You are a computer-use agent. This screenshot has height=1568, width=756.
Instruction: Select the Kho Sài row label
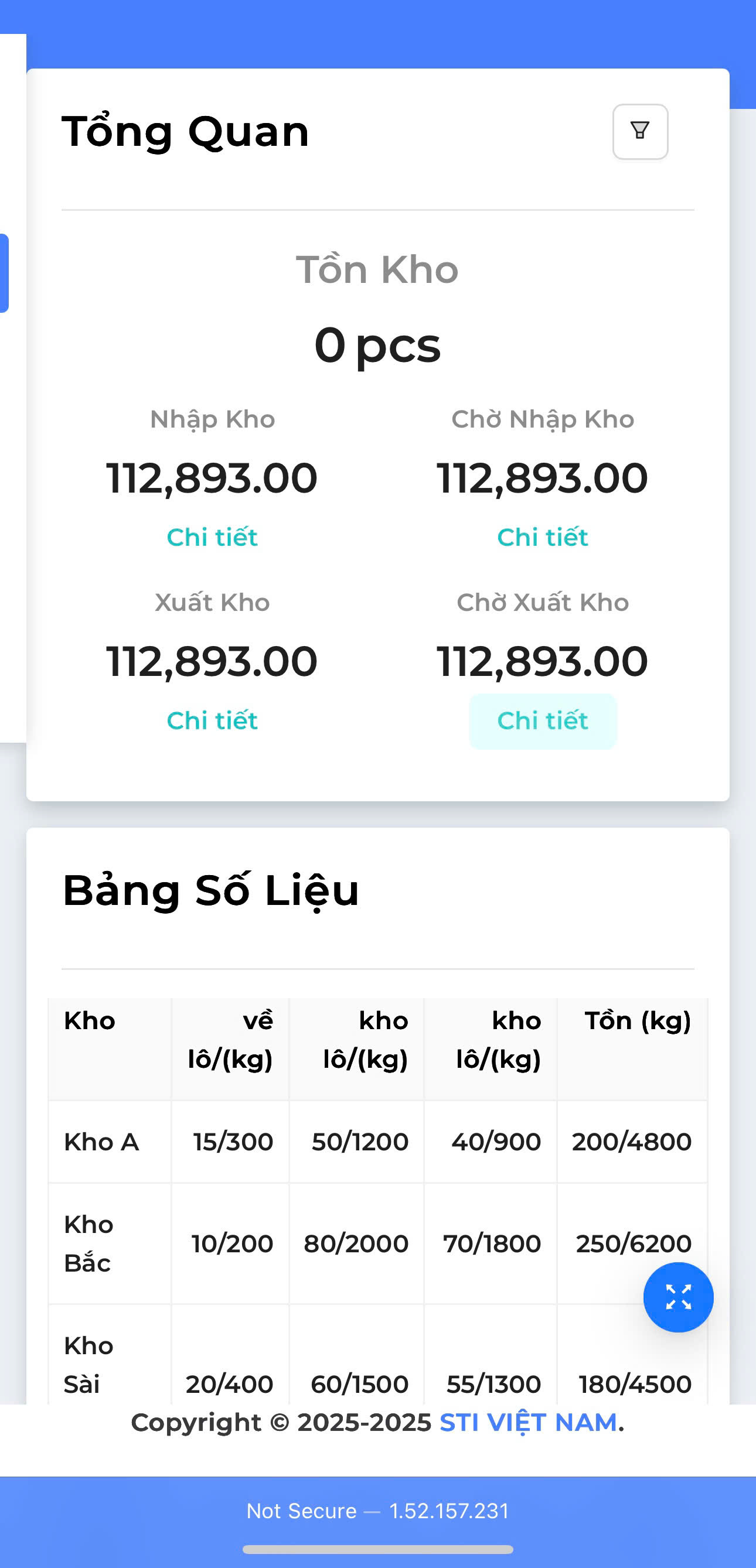(x=88, y=1365)
